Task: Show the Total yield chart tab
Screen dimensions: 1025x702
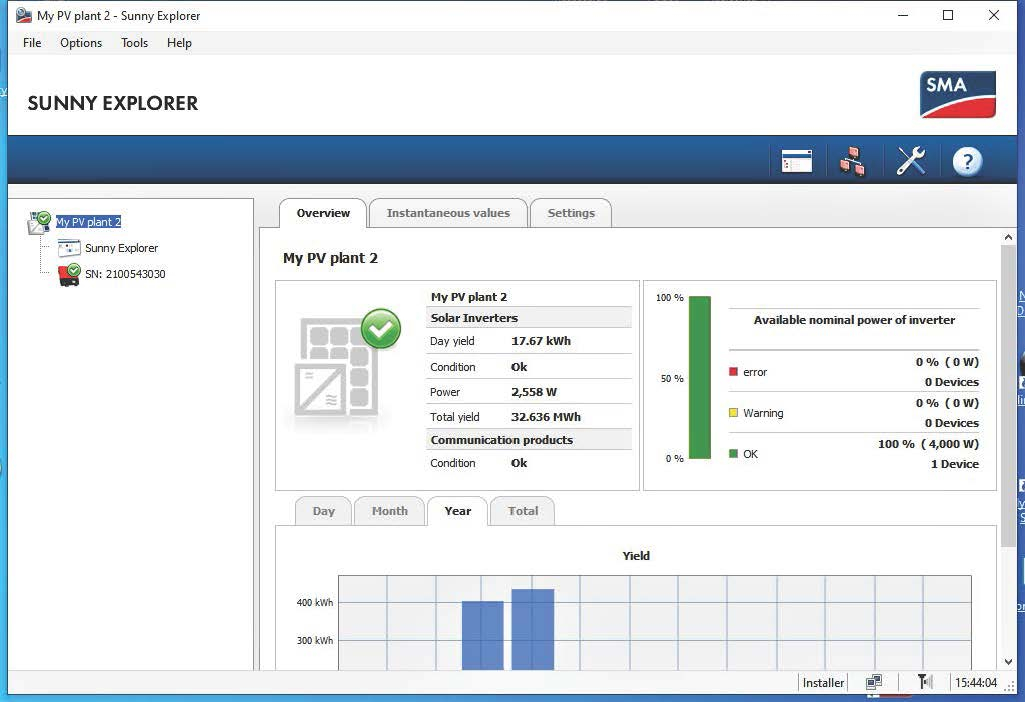Action: click(523, 511)
